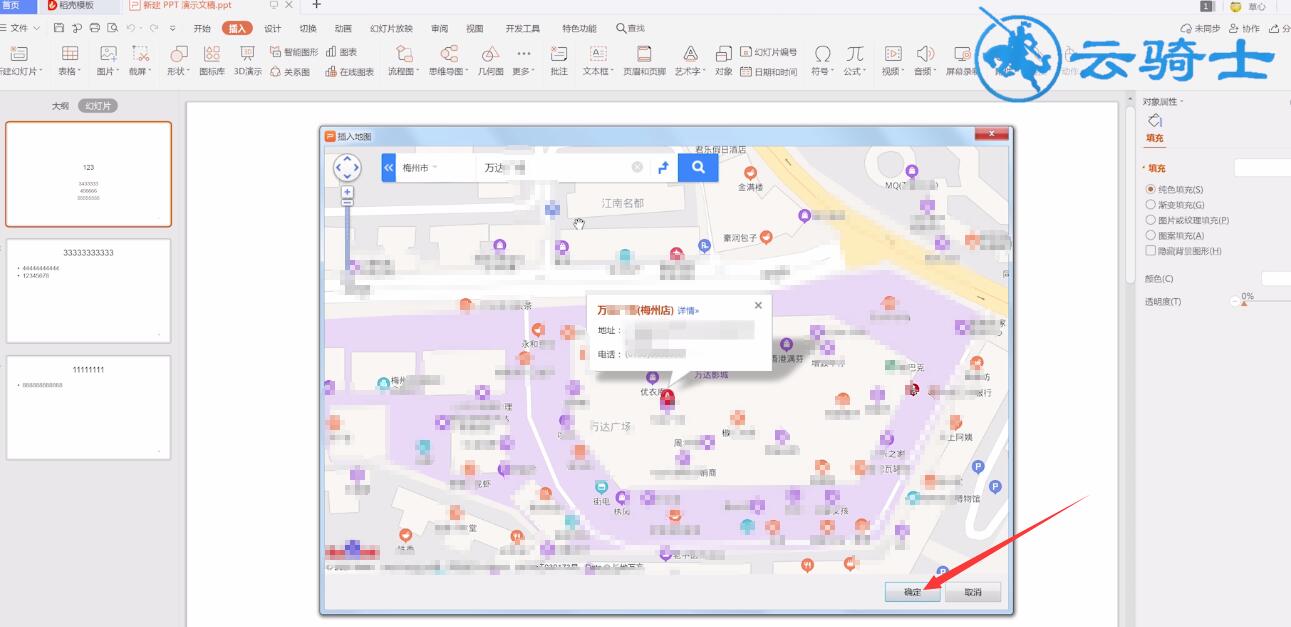Image resolution: width=1291 pixels, height=627 pixels.
Task: Open print preview from the quick toolbar
Action: pyautogui.click(x=110, y=28)
